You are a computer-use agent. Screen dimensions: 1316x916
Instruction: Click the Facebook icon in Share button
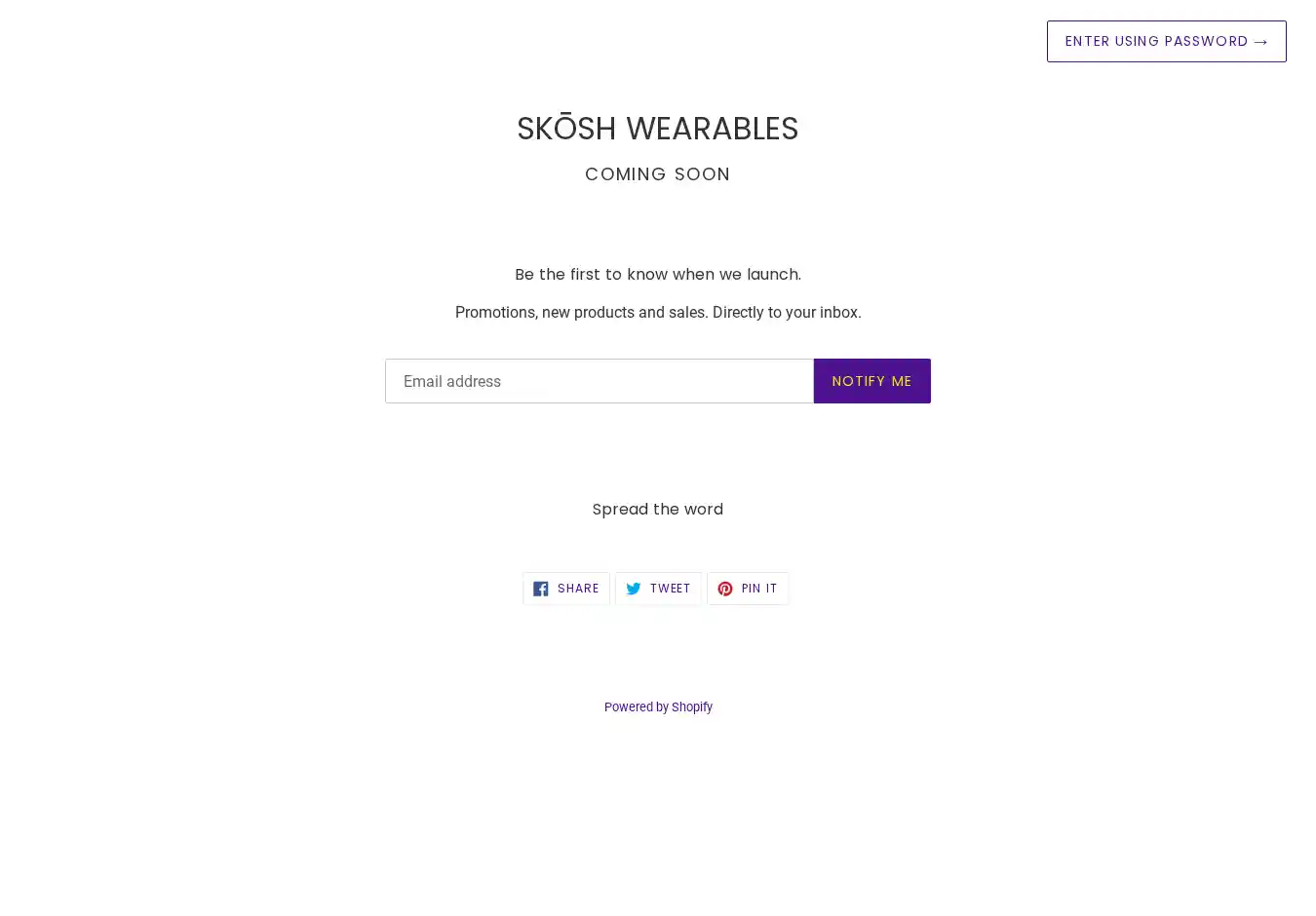pos(541,589)
